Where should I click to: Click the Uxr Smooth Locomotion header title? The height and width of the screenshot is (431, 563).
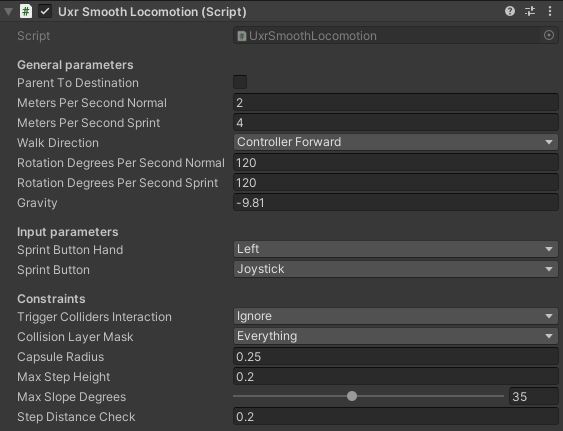pos(152,12)
